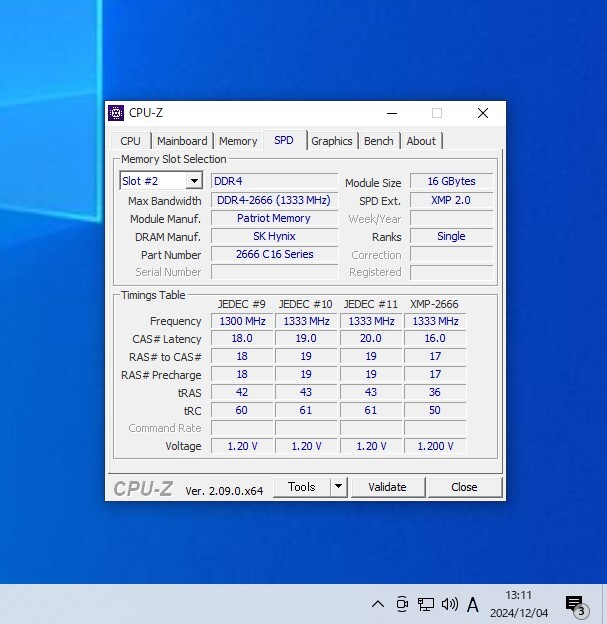Image resolution: width=607 pixels, height=624 pixels.
Task: Switch to the CPU tab
Action: 131,141
